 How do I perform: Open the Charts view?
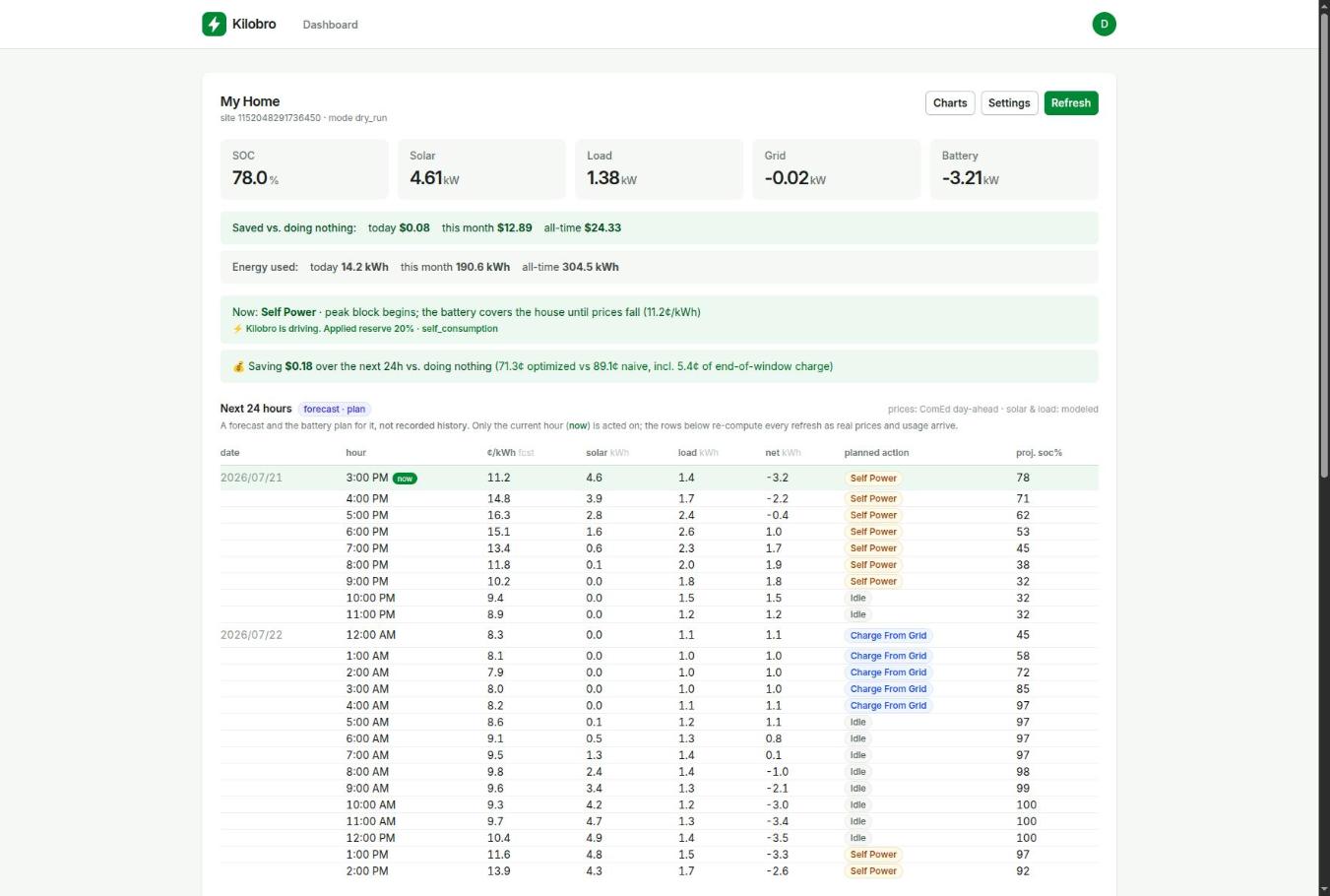pos(950,103)
